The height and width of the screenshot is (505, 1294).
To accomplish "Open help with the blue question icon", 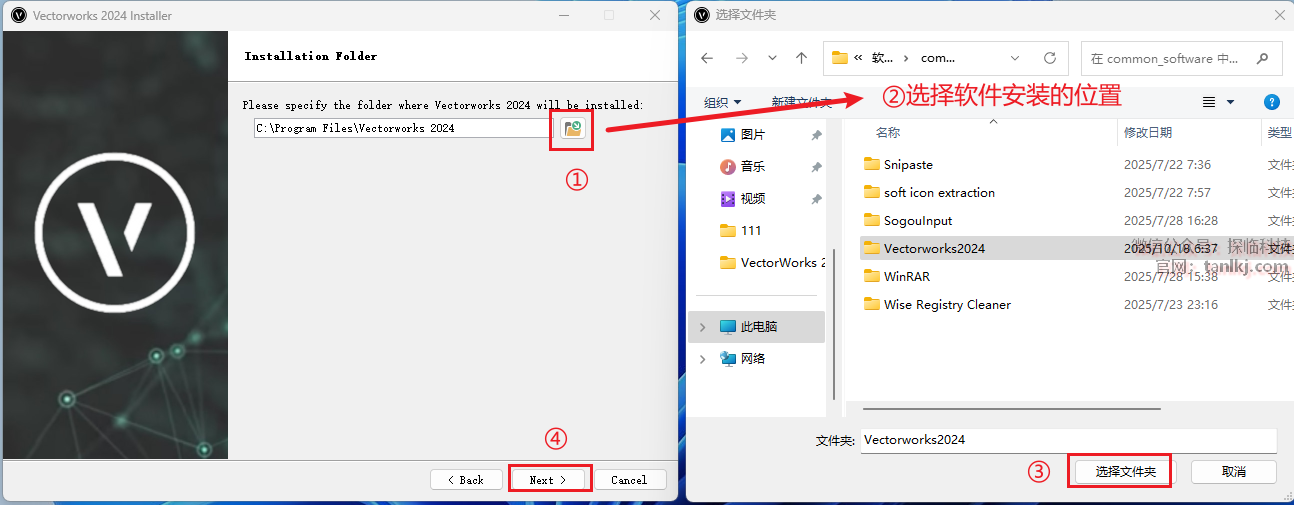I will (1272, 102).
